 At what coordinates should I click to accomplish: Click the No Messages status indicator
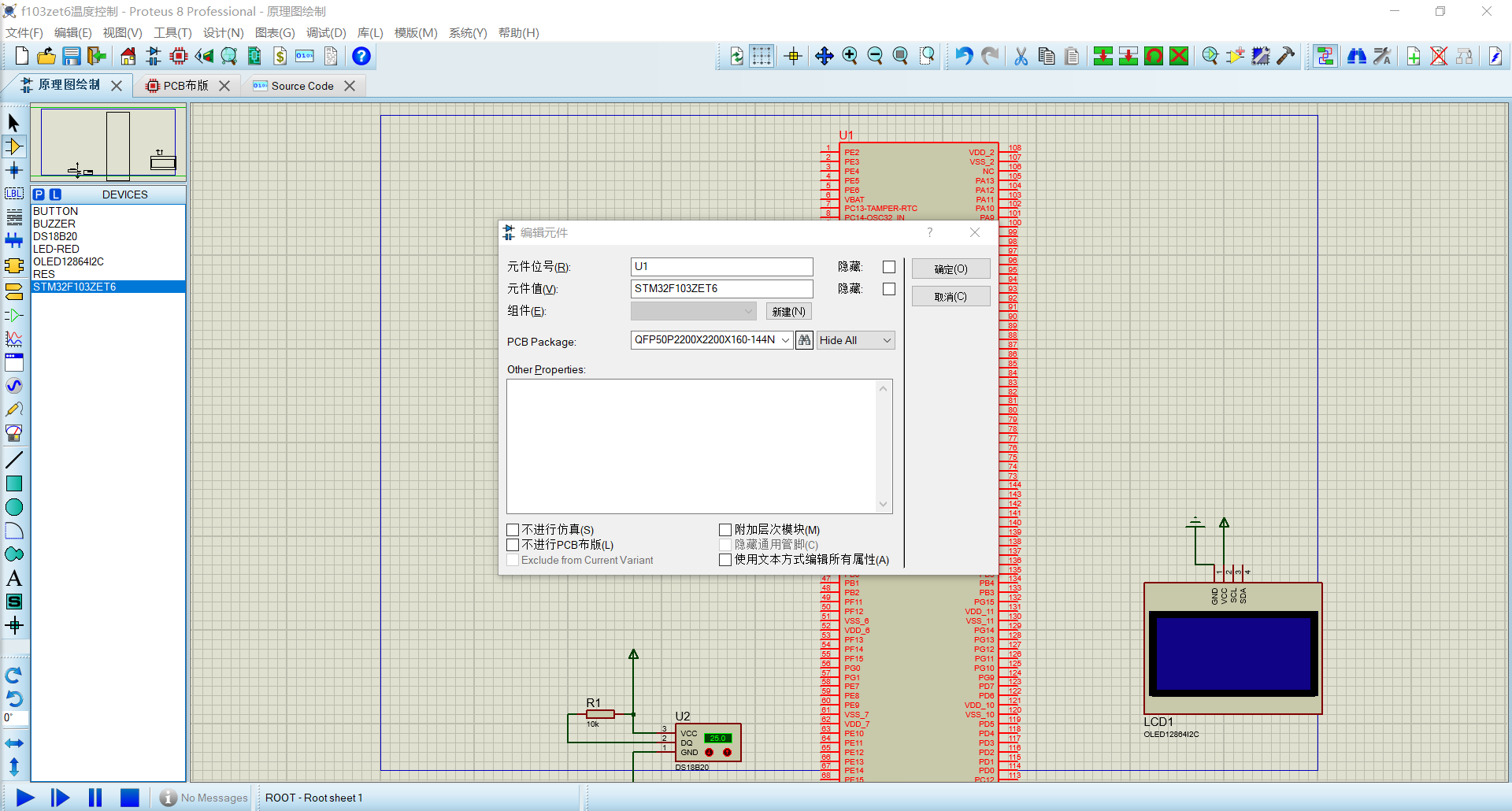point(205,798)
